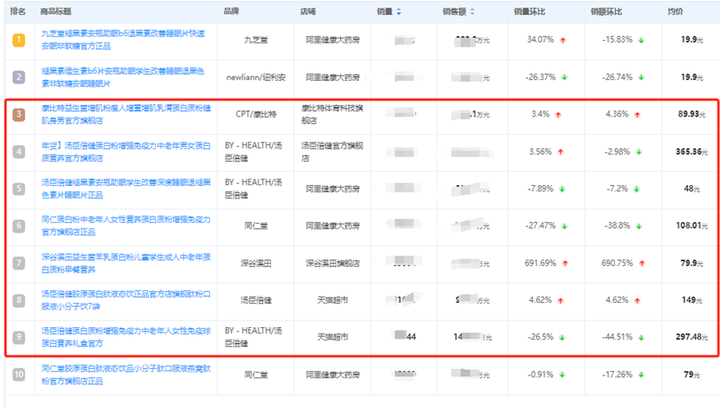Open the rank 8 product title link
The image size is (720, 408).
[x=126, y=300]
